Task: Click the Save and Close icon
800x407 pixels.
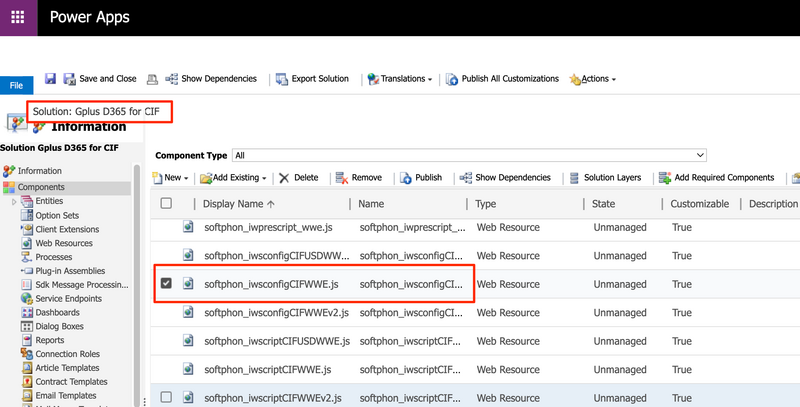Action: (x=69, y=79)
